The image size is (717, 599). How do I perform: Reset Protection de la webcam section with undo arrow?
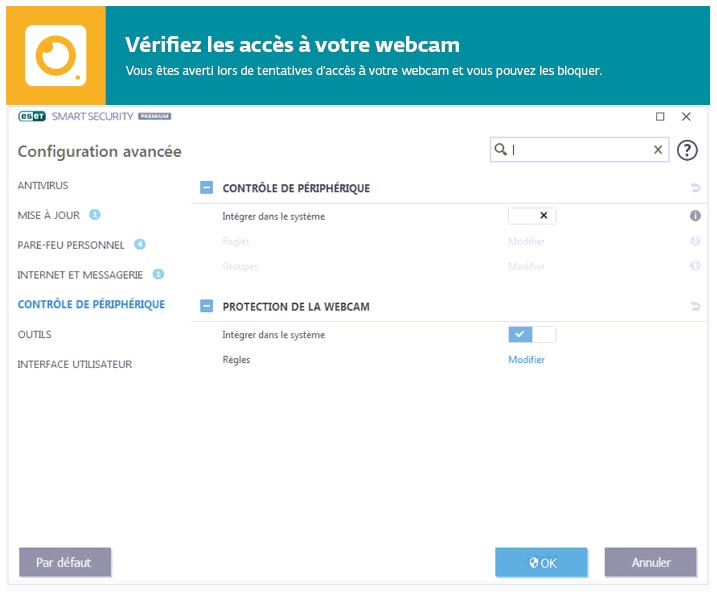click(694, 306)
